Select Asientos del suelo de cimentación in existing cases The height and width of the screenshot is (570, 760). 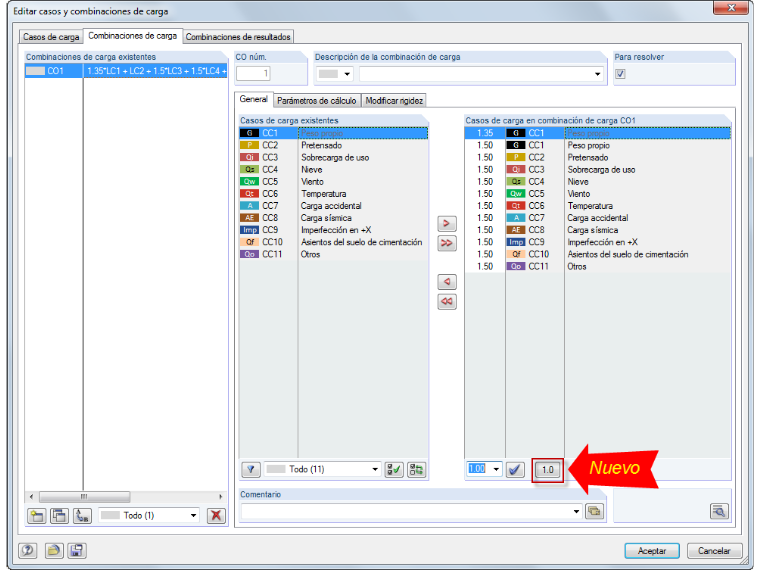pos(333,242)
